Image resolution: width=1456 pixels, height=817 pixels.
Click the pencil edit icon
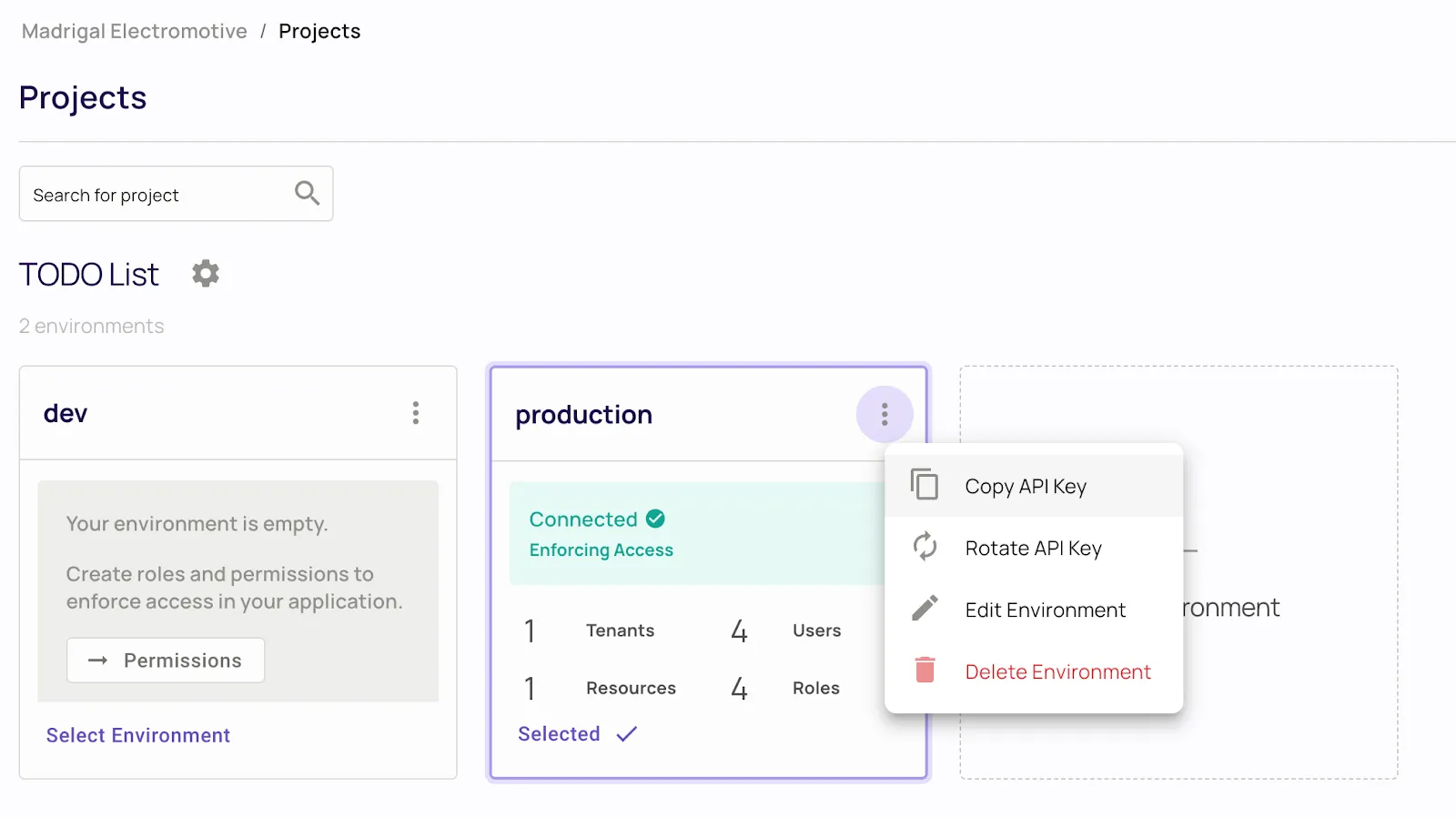coord(925,609)
